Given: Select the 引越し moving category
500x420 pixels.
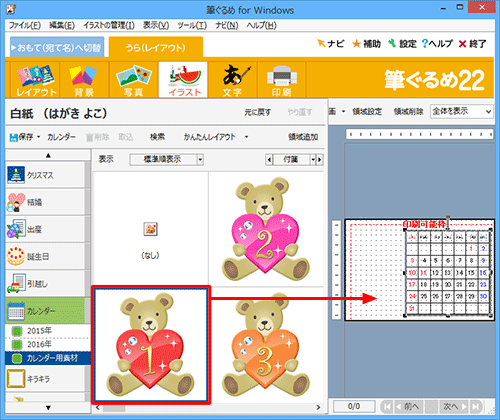Looking at the screenshot, I should [x=45, y=284].
